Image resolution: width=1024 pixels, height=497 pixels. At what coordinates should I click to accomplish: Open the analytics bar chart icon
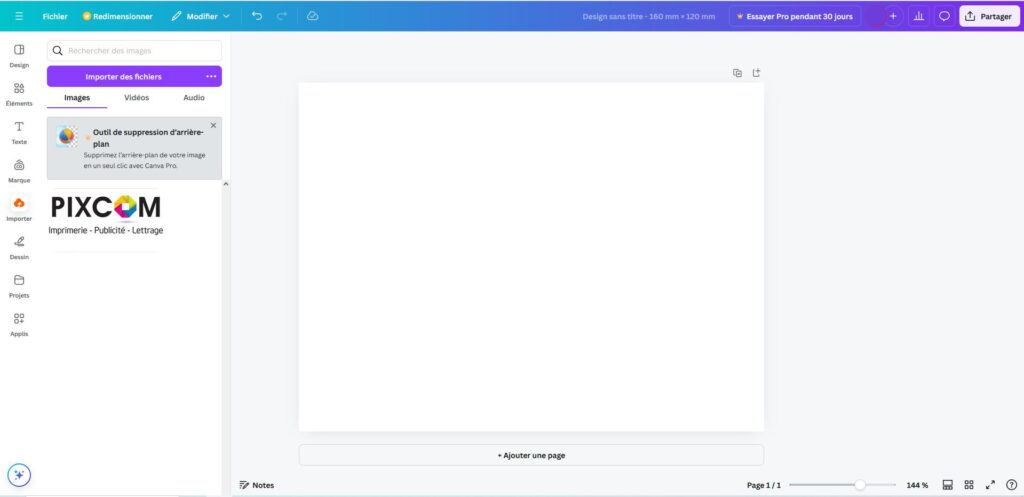(x=918, y=16)
